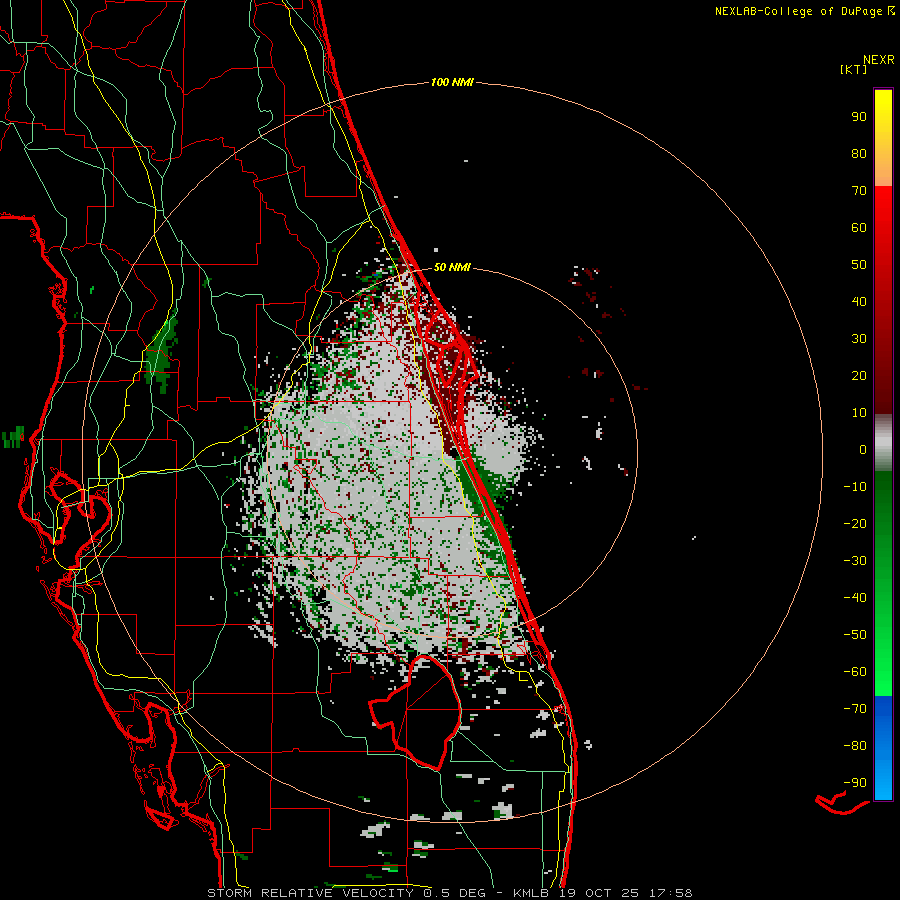Select the 0 value on the velocity scale

click(x=863, y=449)
